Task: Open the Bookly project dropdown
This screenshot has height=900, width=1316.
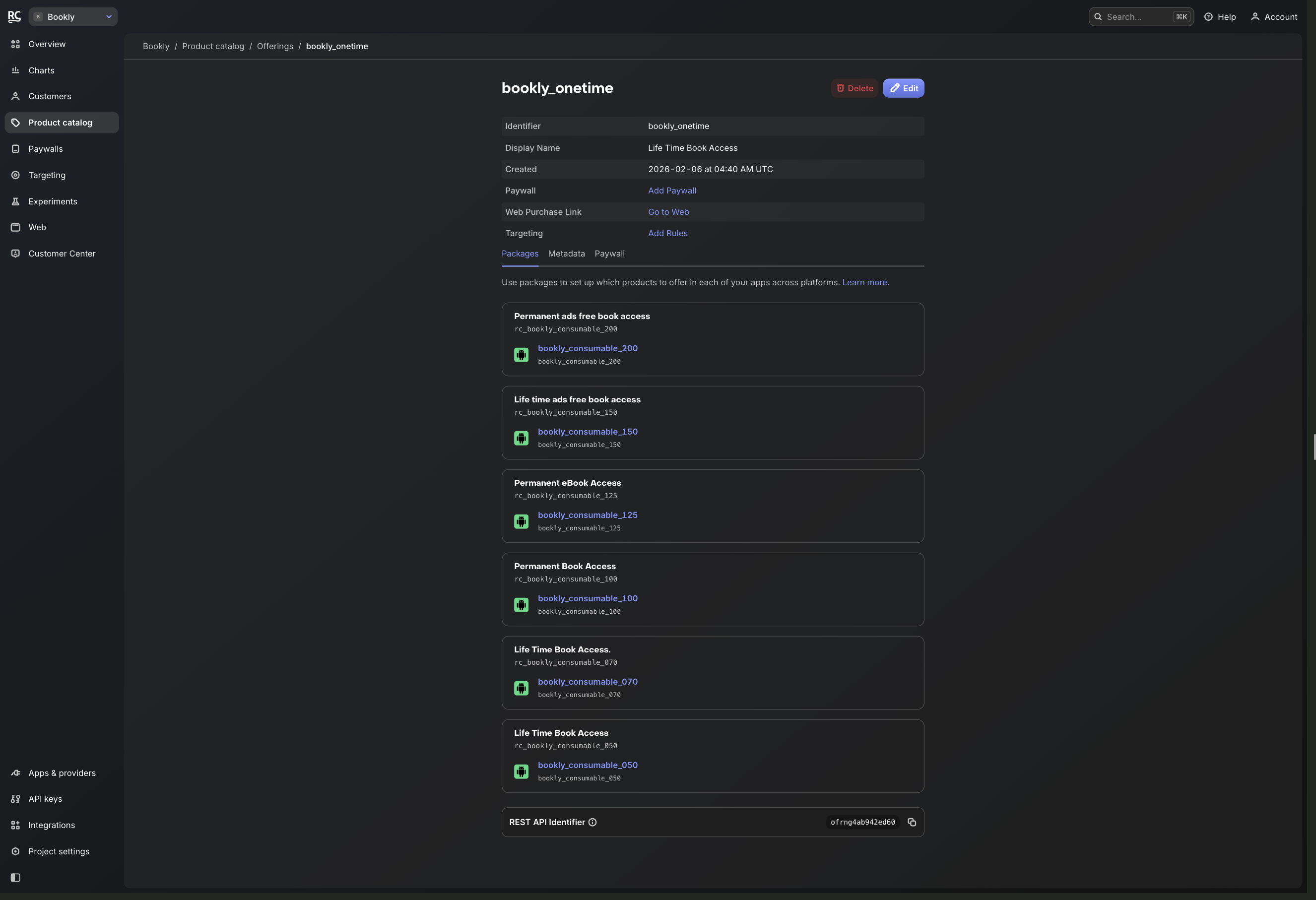Action: (73, 16)
